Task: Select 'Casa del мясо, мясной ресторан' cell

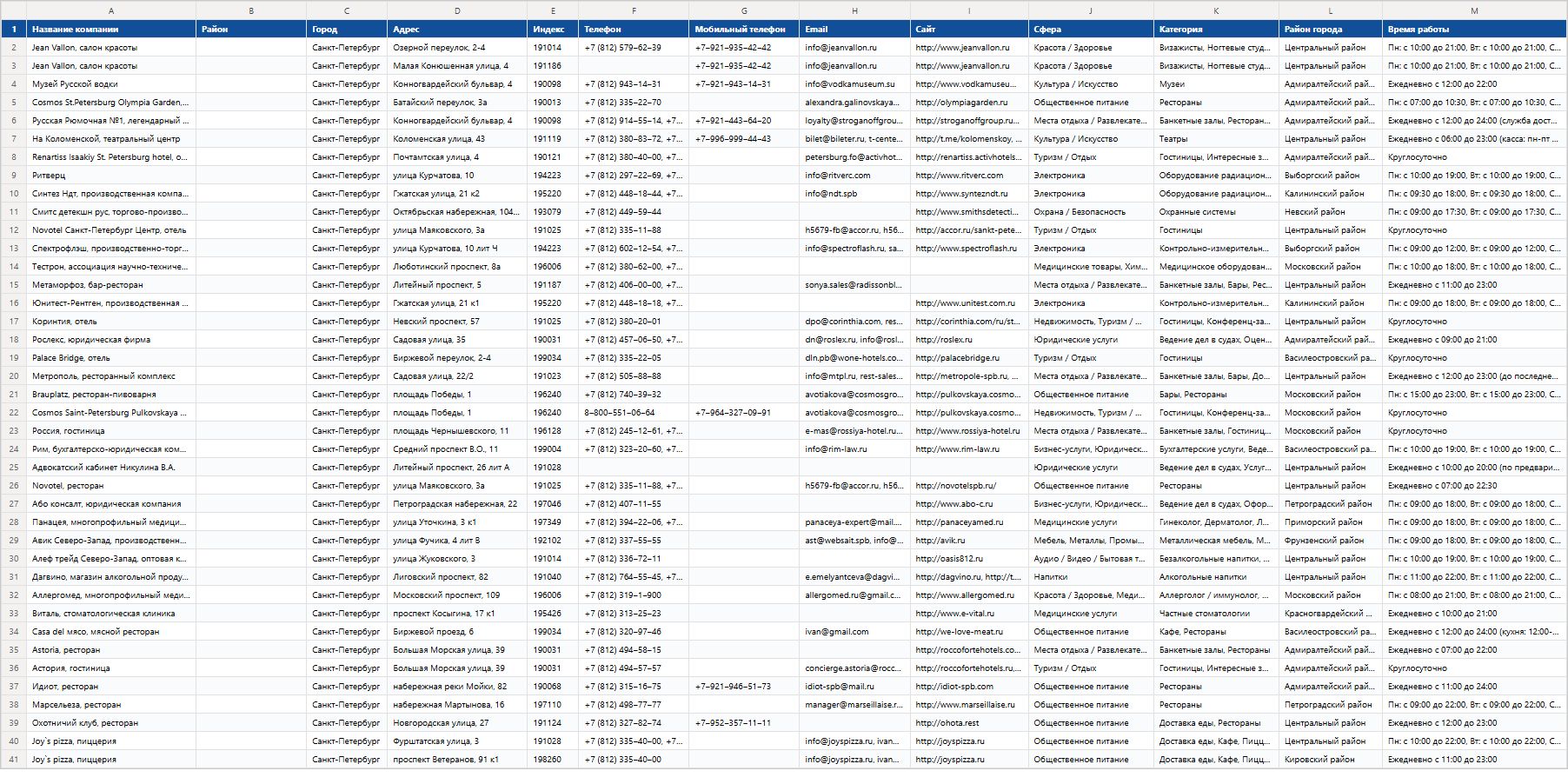Action: [111, 632]
